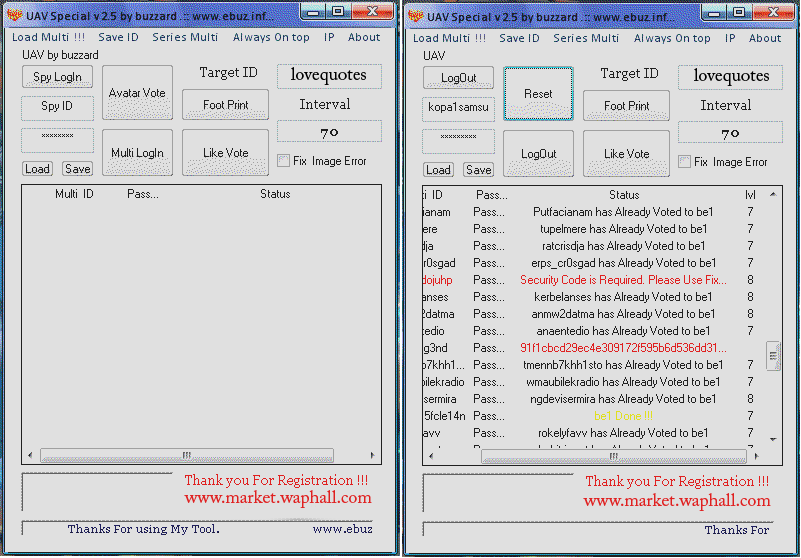Click right arrow of left window horizontal scrollbar
Viewport: 801px width, 558px height.
click(372, 455)
